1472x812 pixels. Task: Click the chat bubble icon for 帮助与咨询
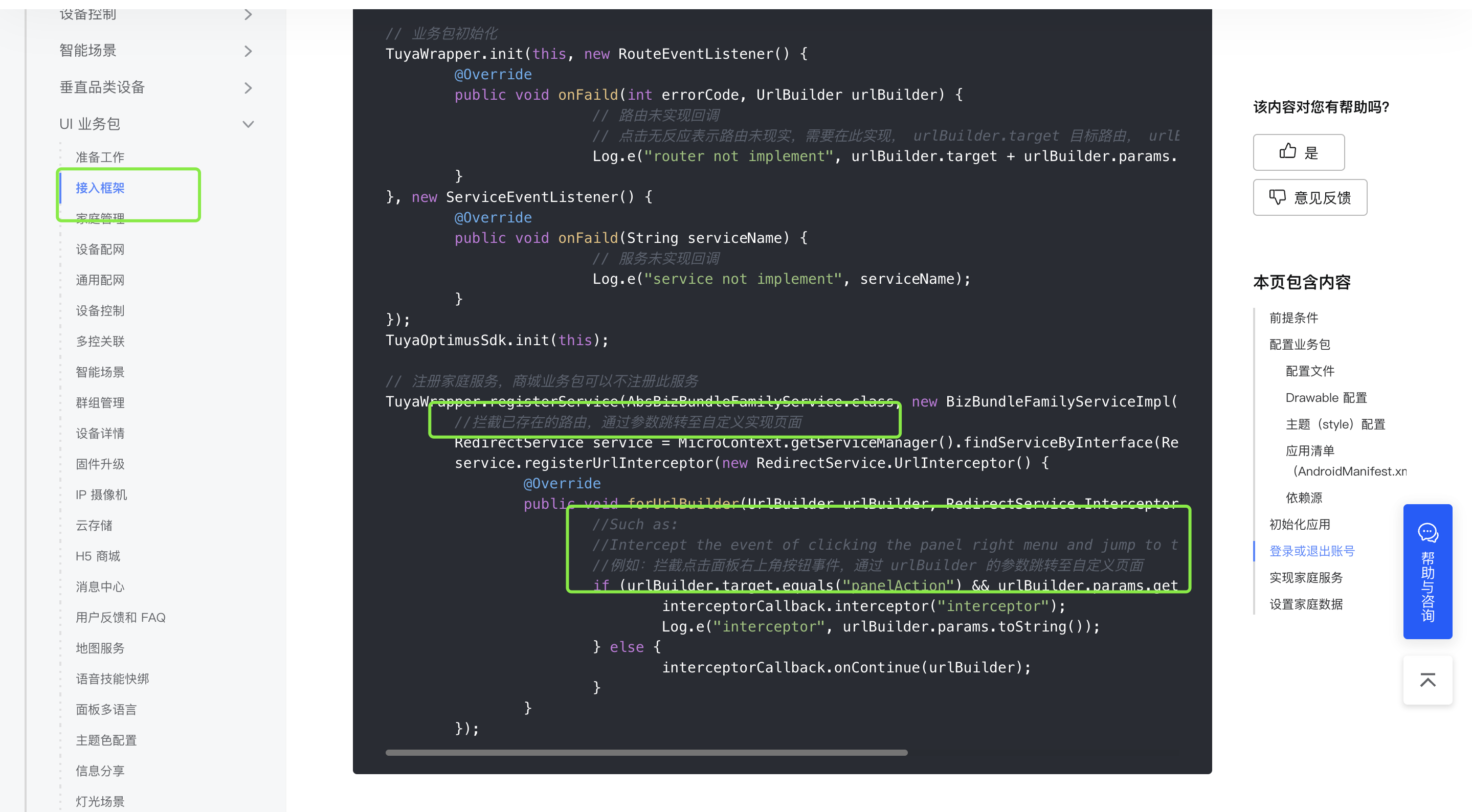[1428, 533]
